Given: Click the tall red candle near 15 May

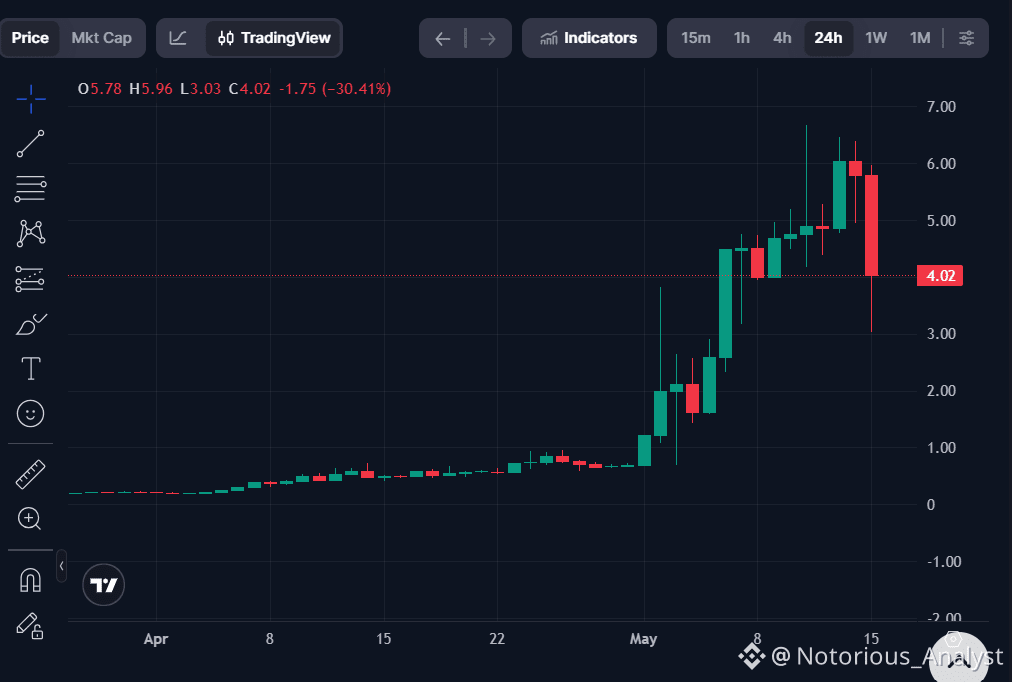Looking at the screenshot, I should point(871,225).
